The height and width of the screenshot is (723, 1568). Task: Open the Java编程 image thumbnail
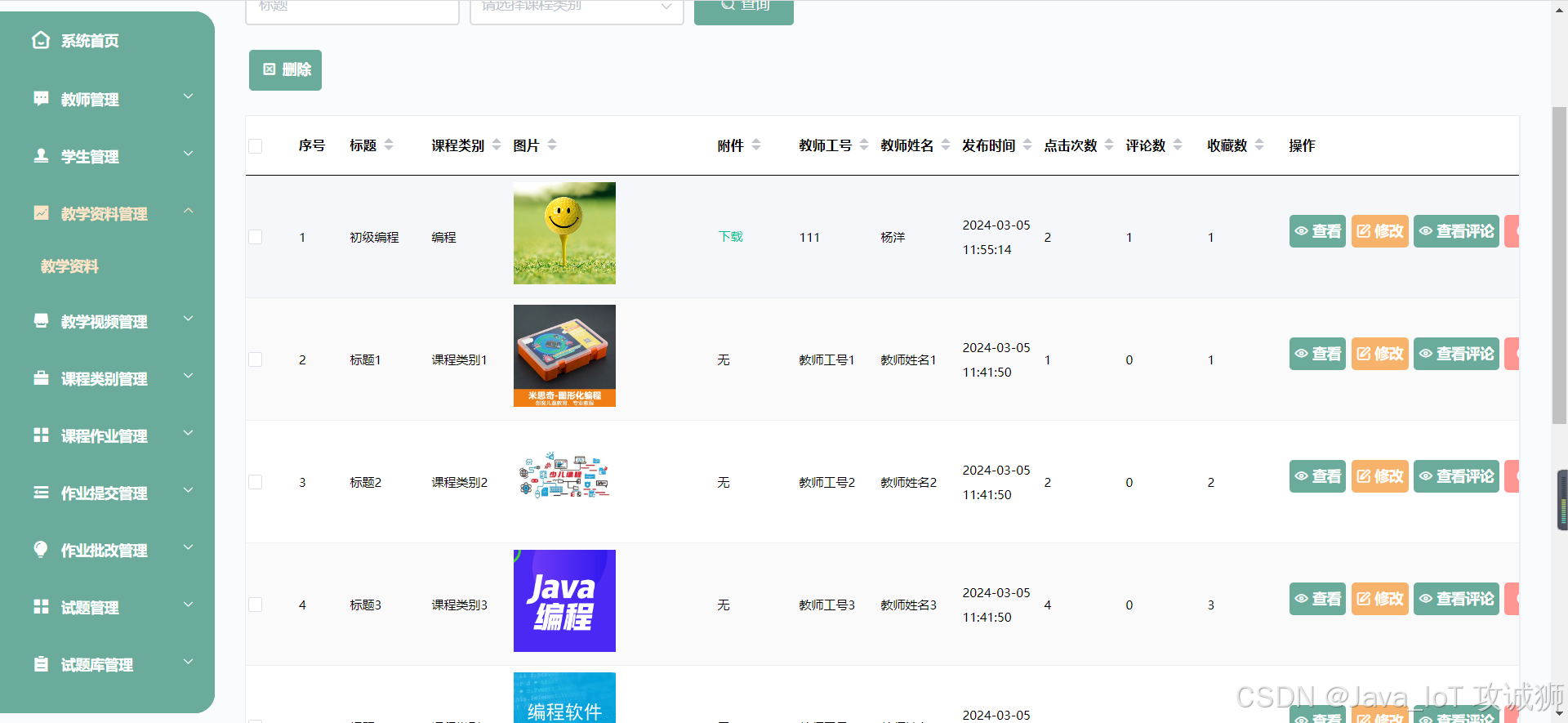(564, 600)
